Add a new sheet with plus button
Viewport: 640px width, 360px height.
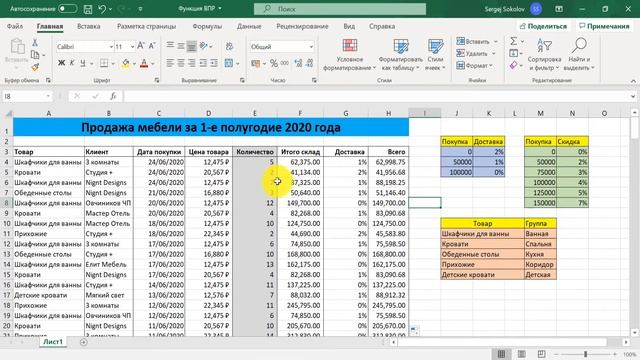83,342
